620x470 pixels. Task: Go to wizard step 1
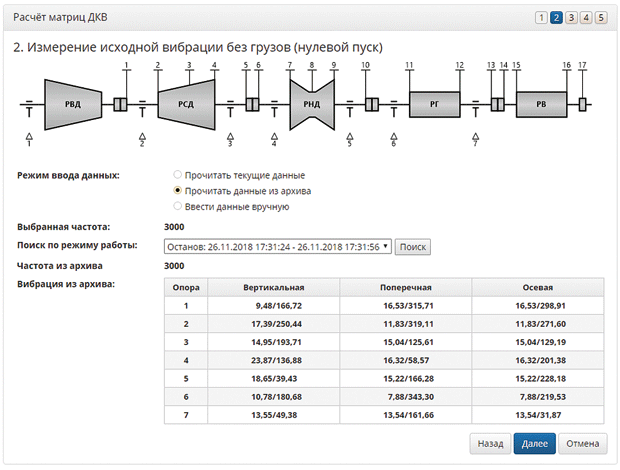[541, 17]
